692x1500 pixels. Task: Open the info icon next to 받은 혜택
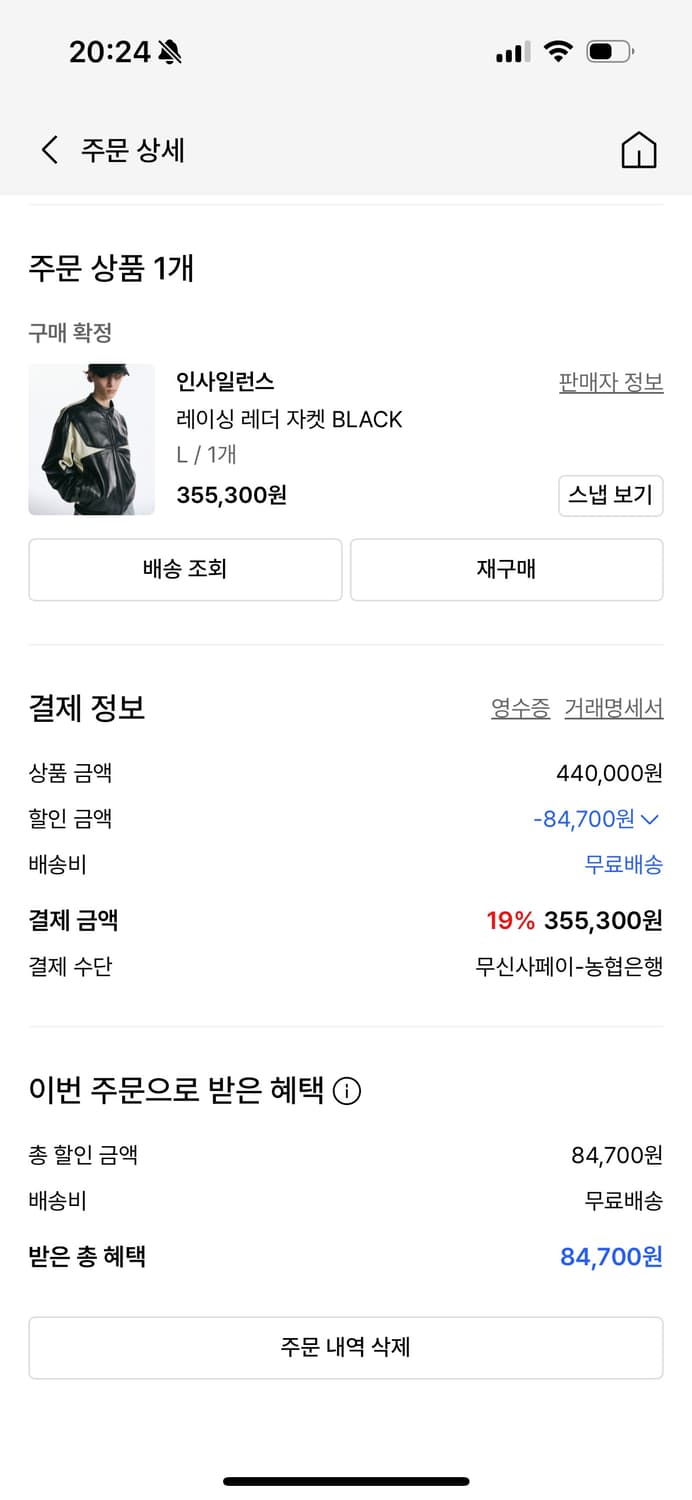point(346,1093)
